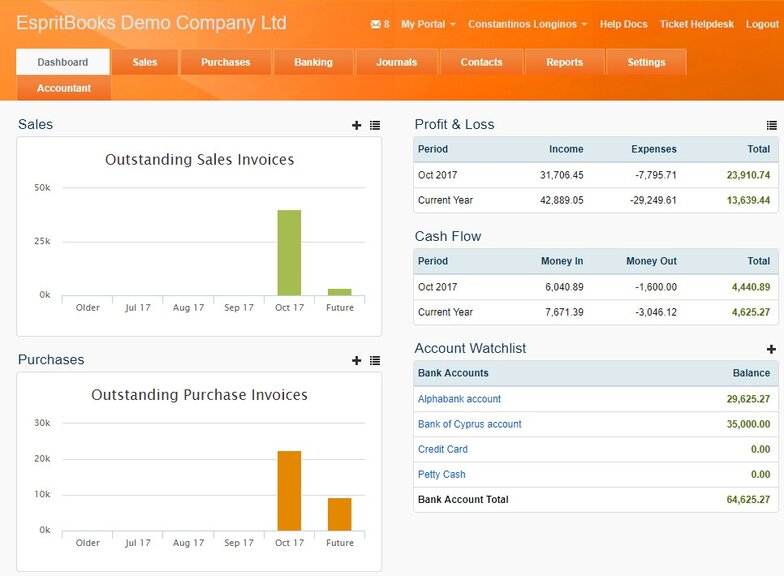Screen dimensions: 784x576
Task: Expand the My Portal dropdown
Action: click(428, 24)
